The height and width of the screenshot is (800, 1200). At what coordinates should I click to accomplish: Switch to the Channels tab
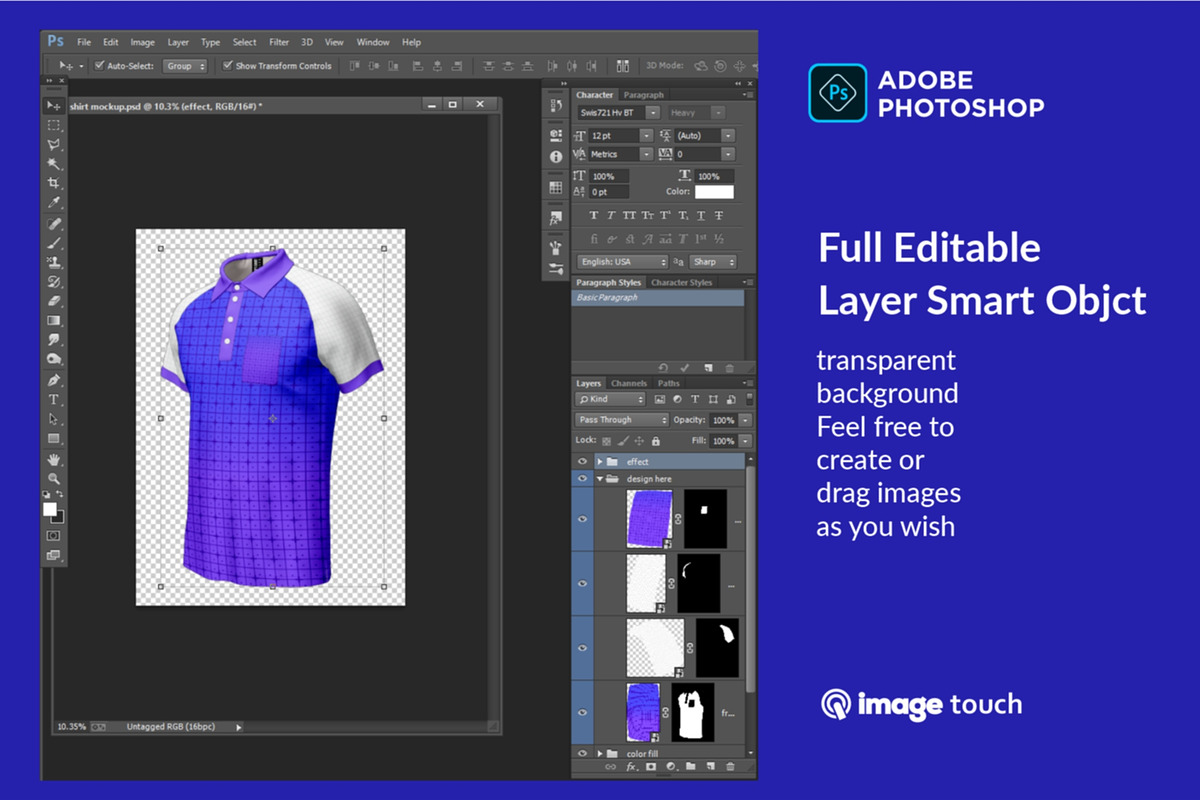[629, 383]
